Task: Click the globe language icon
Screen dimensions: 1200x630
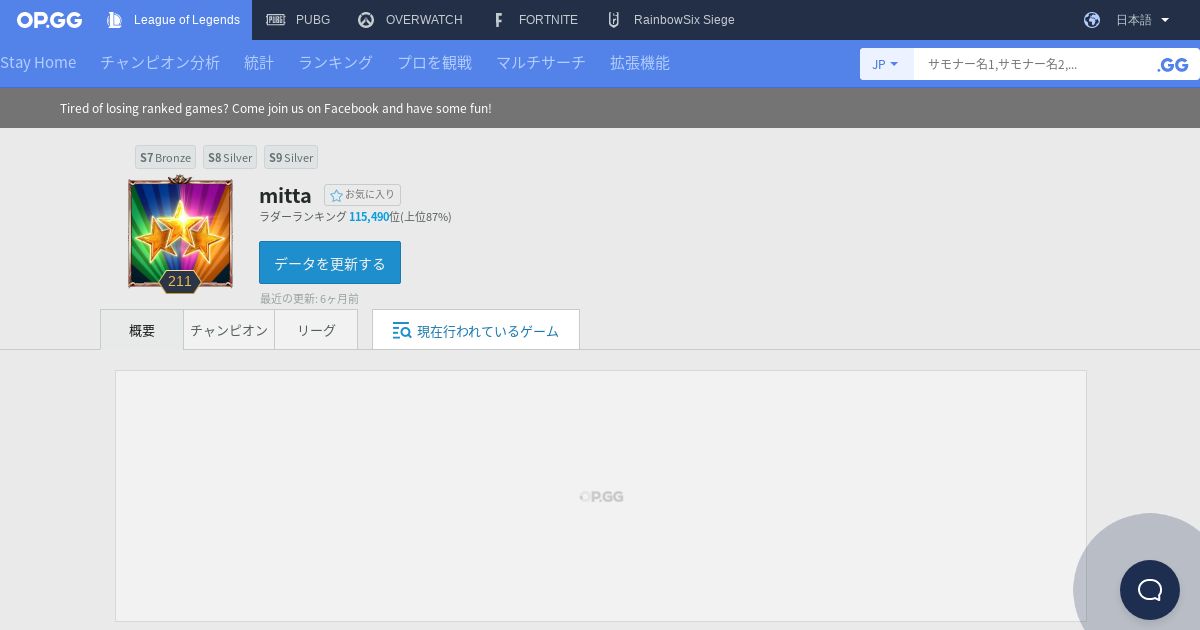Action: tap(1092, 20)
